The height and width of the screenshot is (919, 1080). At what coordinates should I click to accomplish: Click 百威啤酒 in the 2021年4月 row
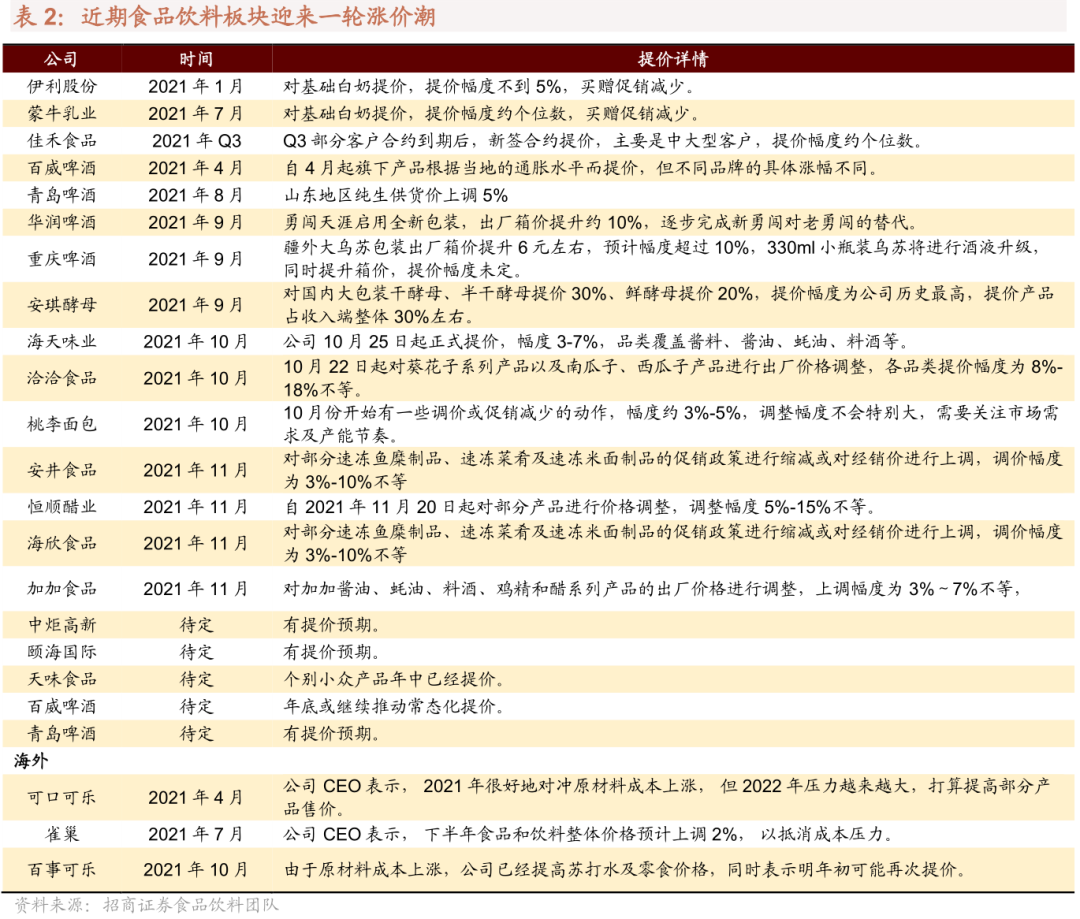(61, 168)
